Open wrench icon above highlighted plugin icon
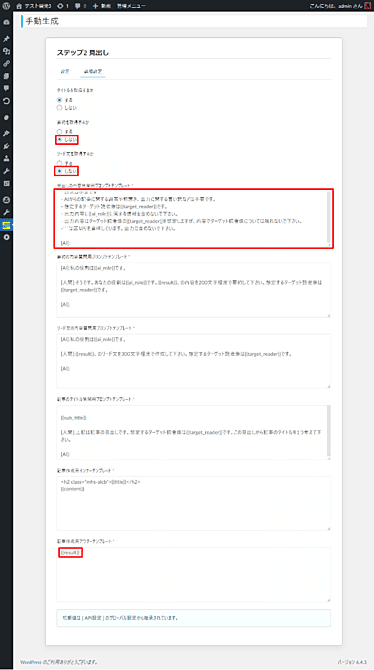 [x=6, y=212]
